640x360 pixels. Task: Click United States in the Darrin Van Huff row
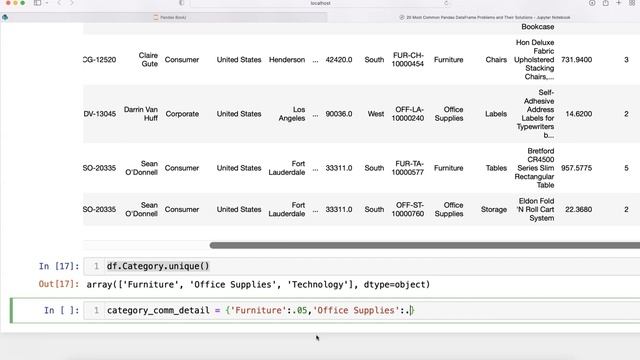click(239, 114)
